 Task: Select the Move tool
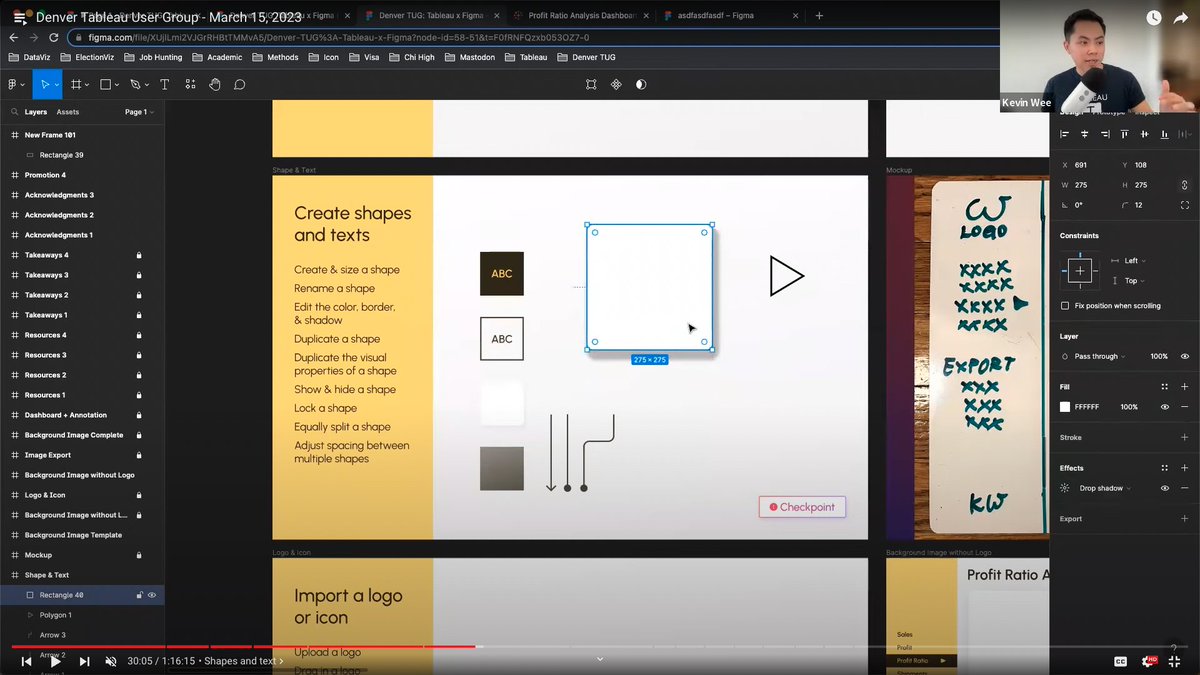pyautogui.click(x=43, y=84)
